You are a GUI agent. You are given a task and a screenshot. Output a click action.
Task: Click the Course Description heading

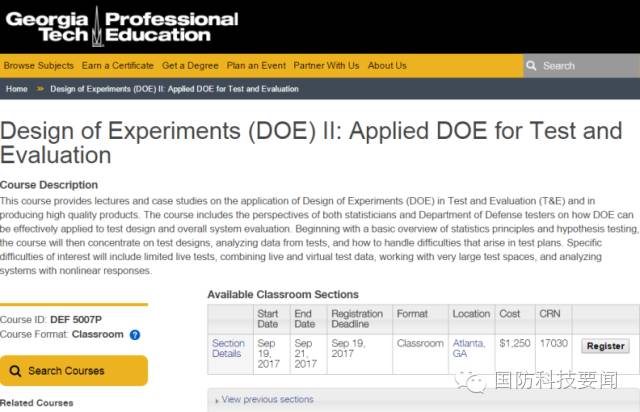click(49, 185)
